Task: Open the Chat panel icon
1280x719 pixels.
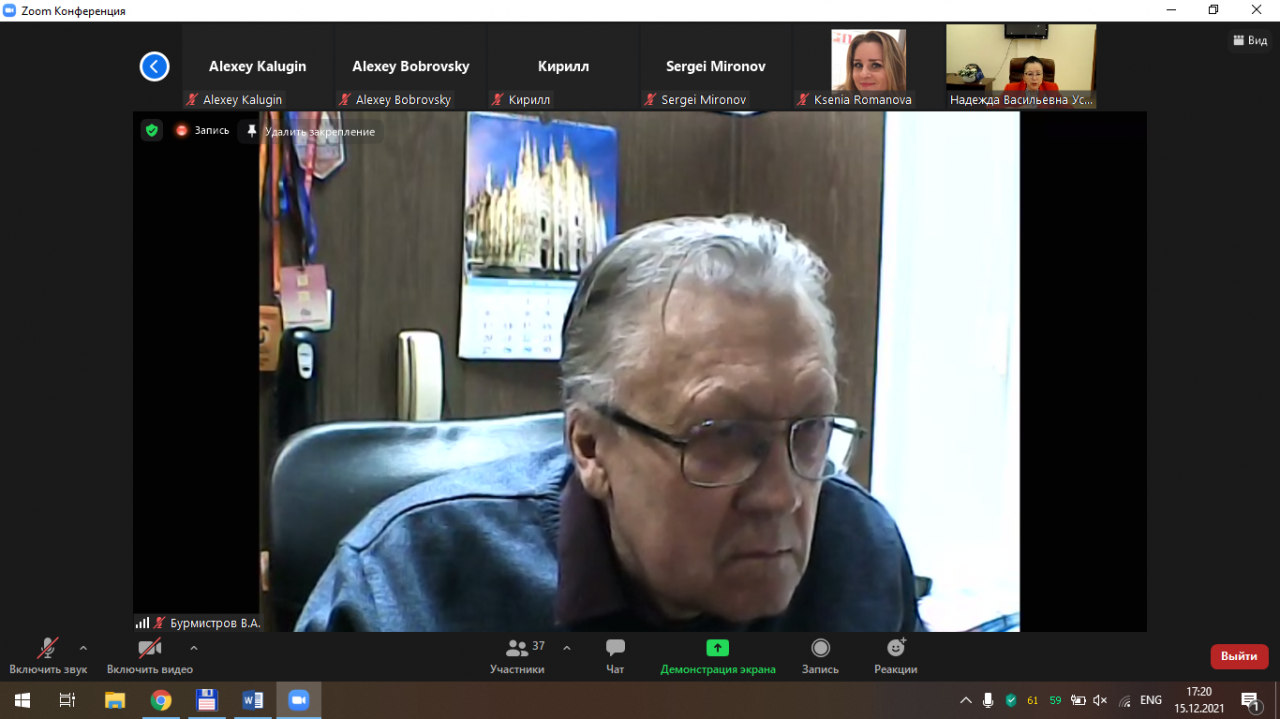Action: pyautogui.click(x=615, y=648)
